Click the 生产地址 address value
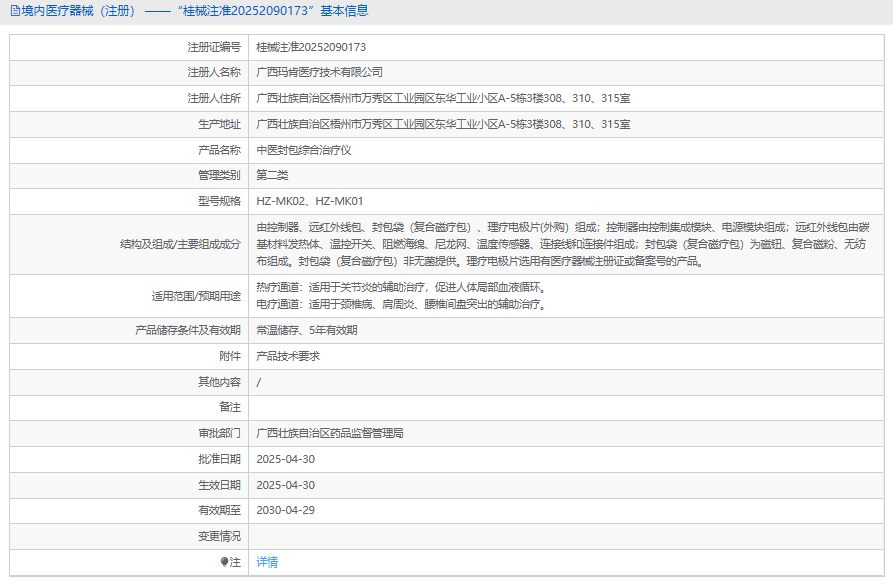The image size is (893, 584). point(443,124)
